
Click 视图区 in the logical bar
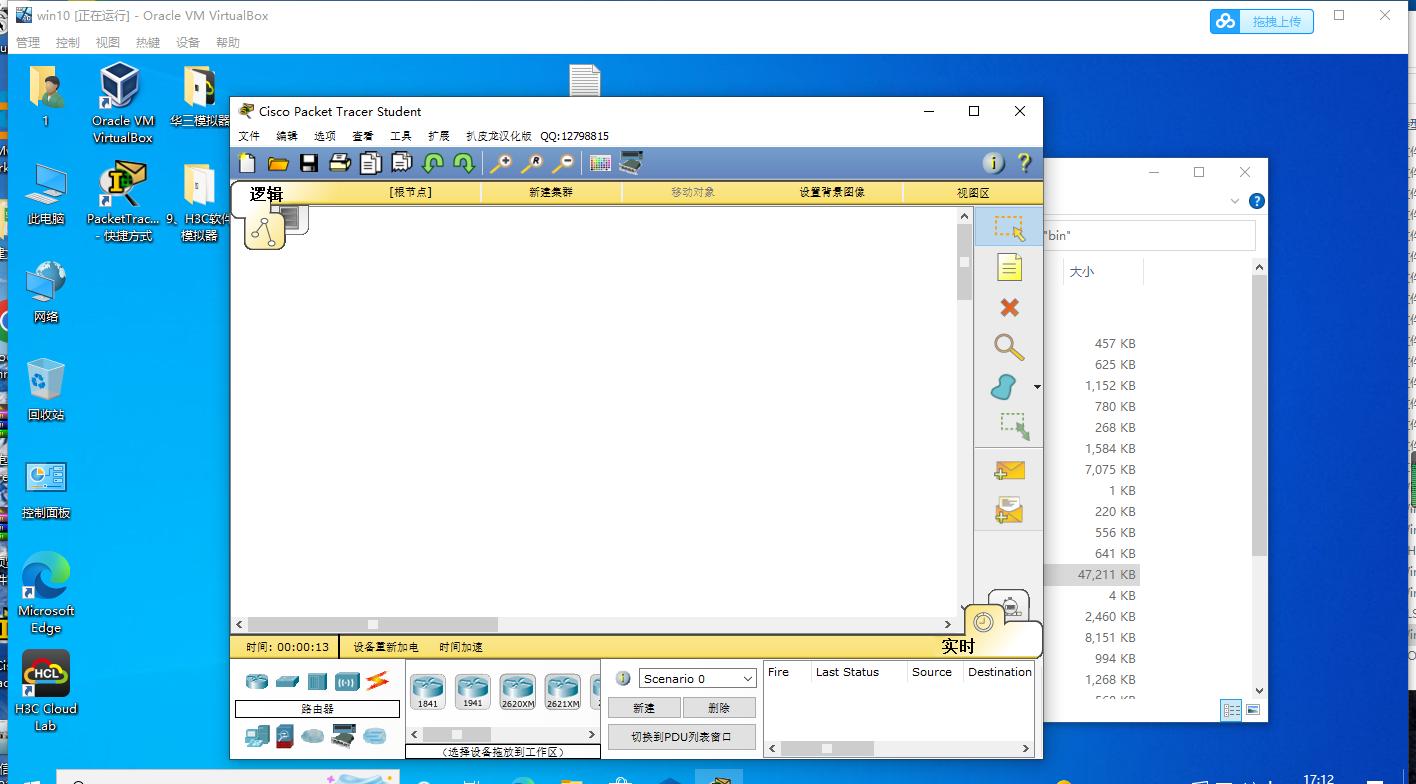click(973, 192)
